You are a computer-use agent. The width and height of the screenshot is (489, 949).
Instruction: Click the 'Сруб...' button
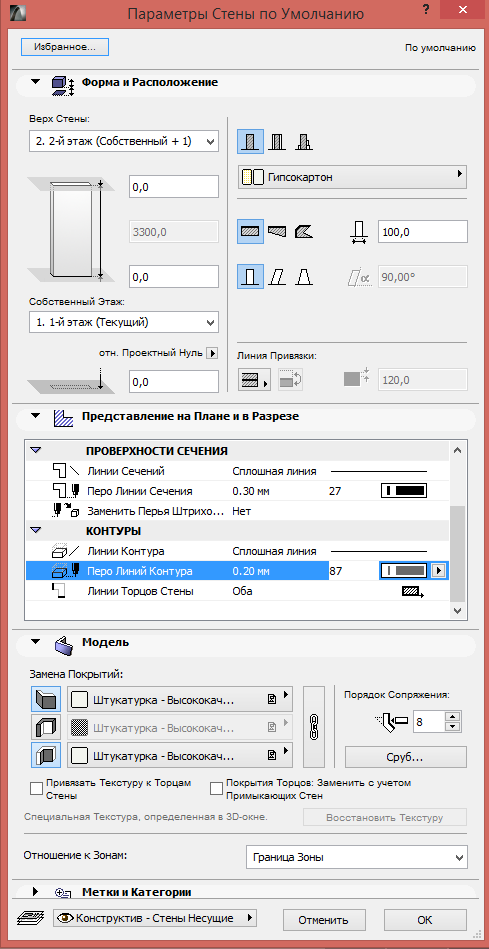click(x=405, y=757)
